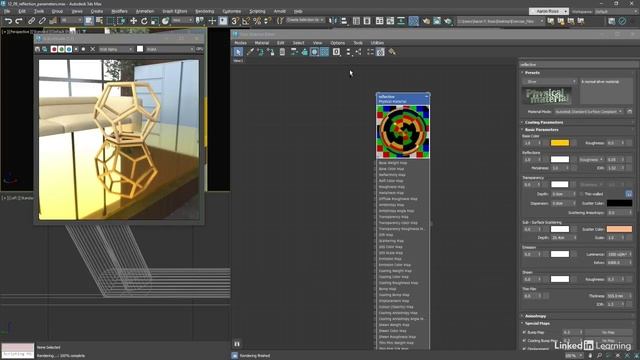
Task: Click Lay Out All nodes icon
Action: pos(348,52)
